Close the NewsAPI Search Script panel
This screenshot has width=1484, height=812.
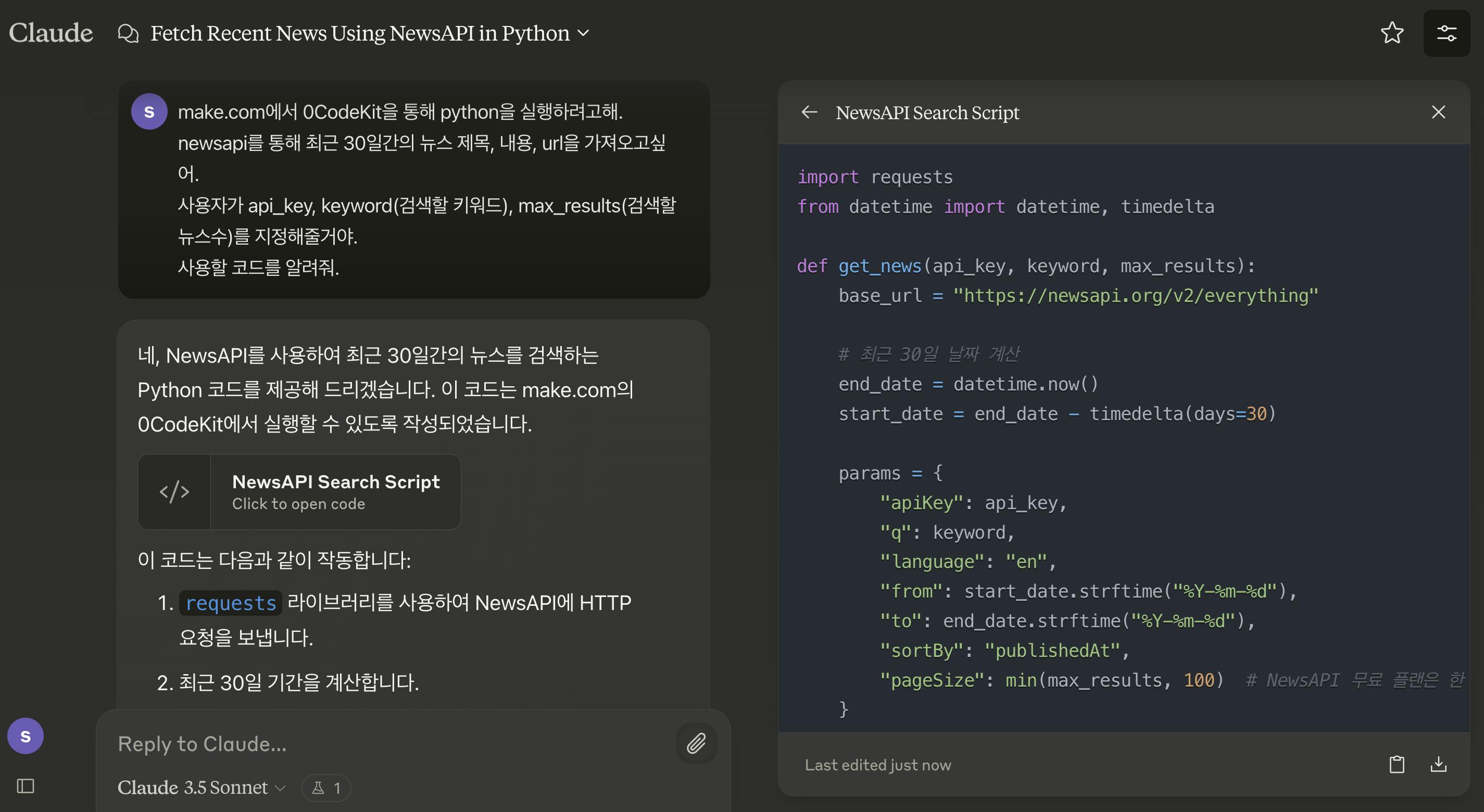1439,112
